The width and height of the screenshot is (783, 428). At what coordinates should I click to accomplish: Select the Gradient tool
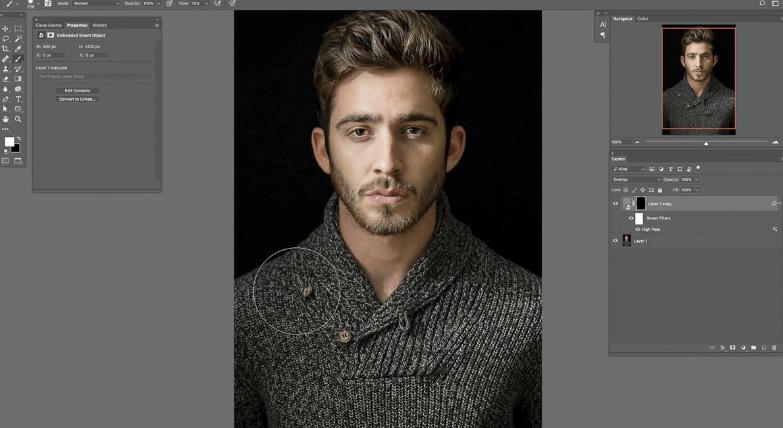tap(18, 79)
